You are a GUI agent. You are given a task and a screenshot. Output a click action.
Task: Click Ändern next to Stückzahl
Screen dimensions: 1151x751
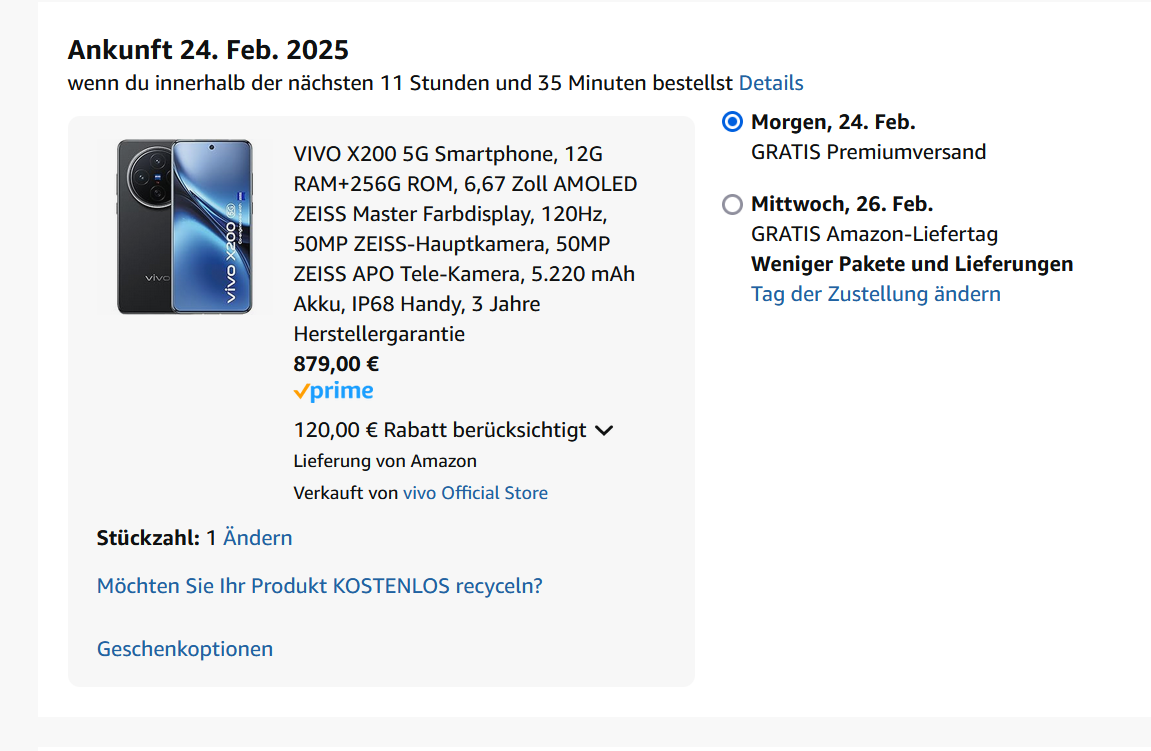(x=258, y=538)
